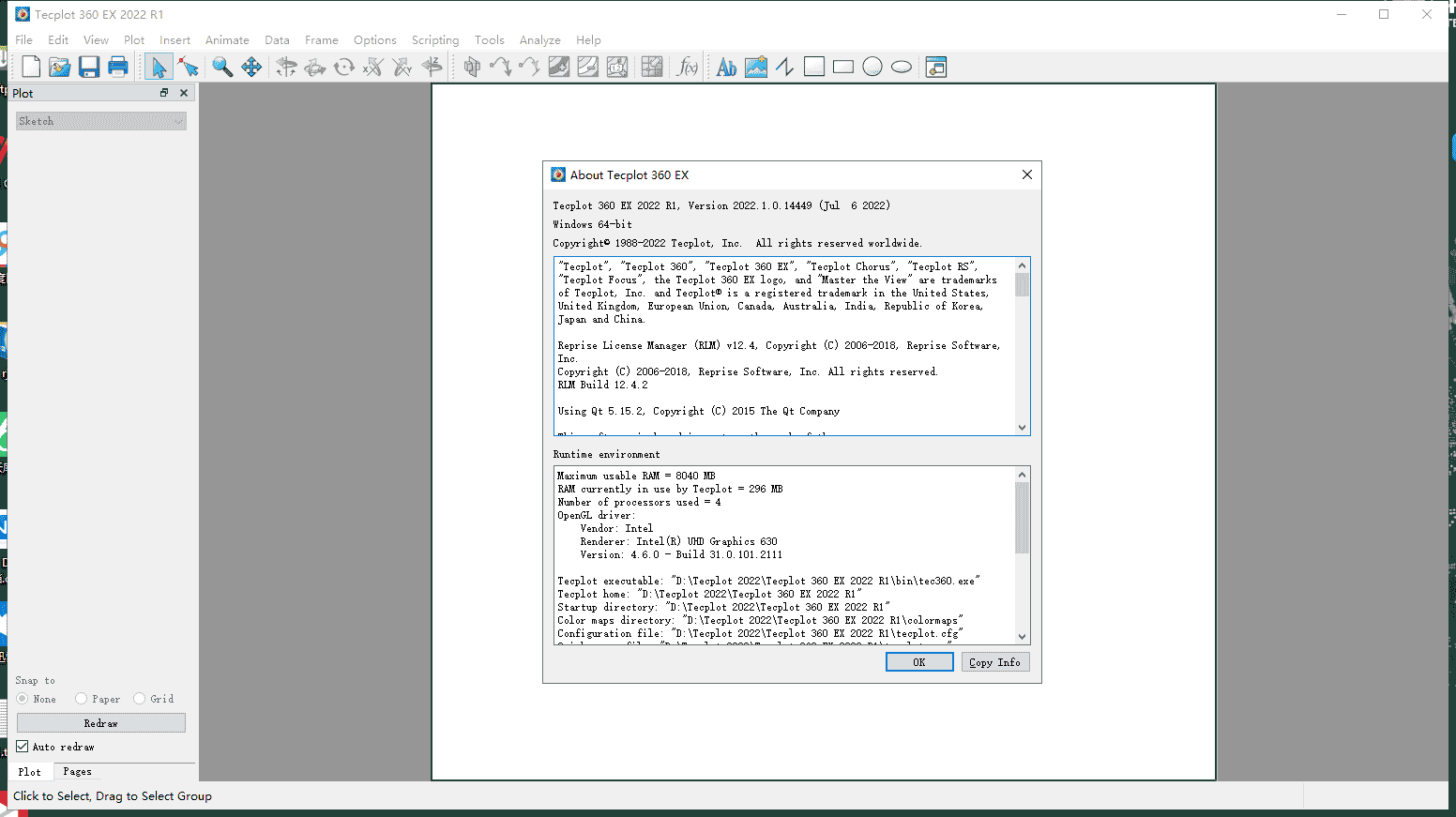Open the Analyze menu
Image resolution: width=1456 pixels, height=817 pixels.
click(x=539, y=40)
